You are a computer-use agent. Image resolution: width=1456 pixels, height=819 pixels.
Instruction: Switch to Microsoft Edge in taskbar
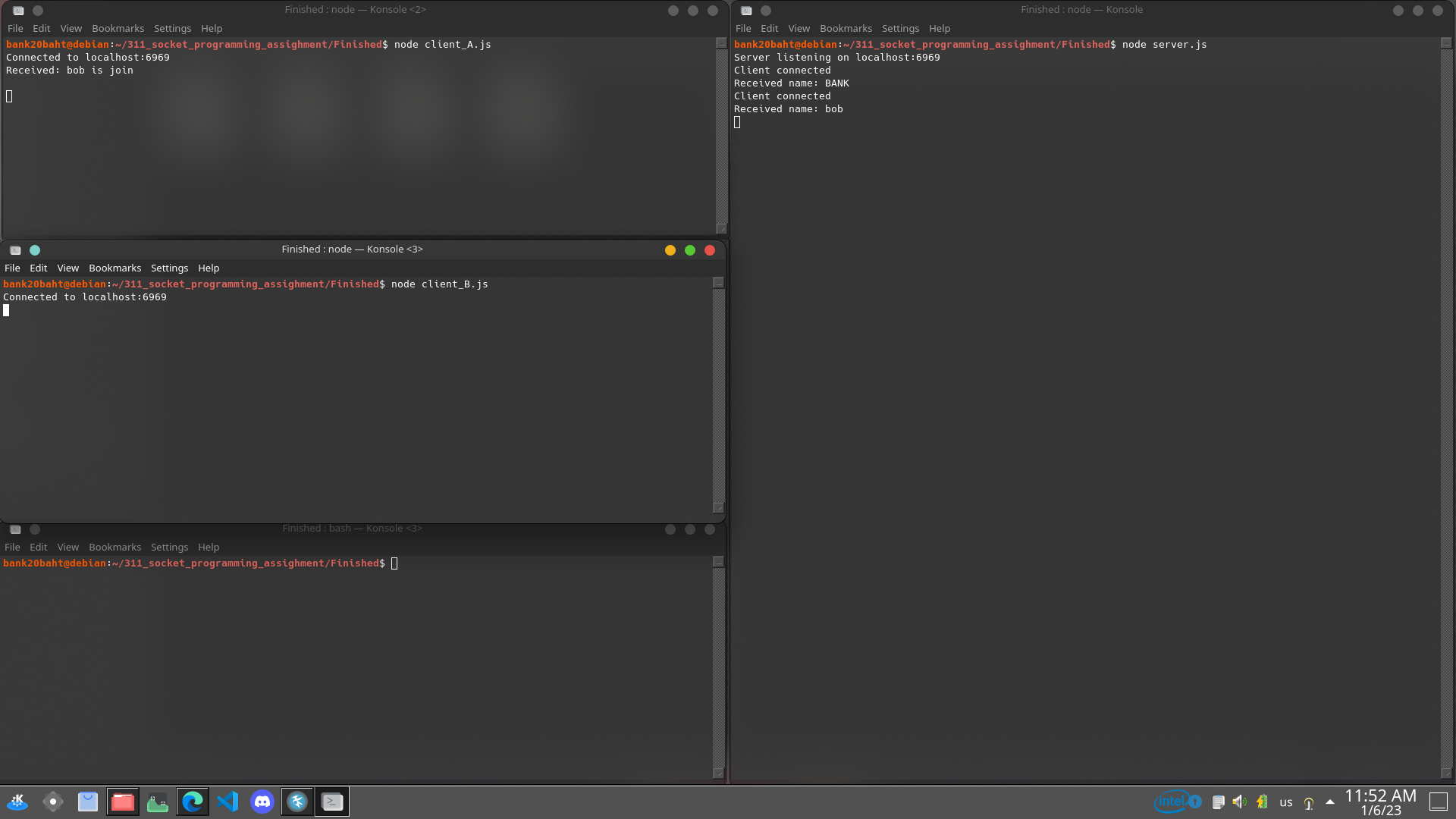point(193,802)
